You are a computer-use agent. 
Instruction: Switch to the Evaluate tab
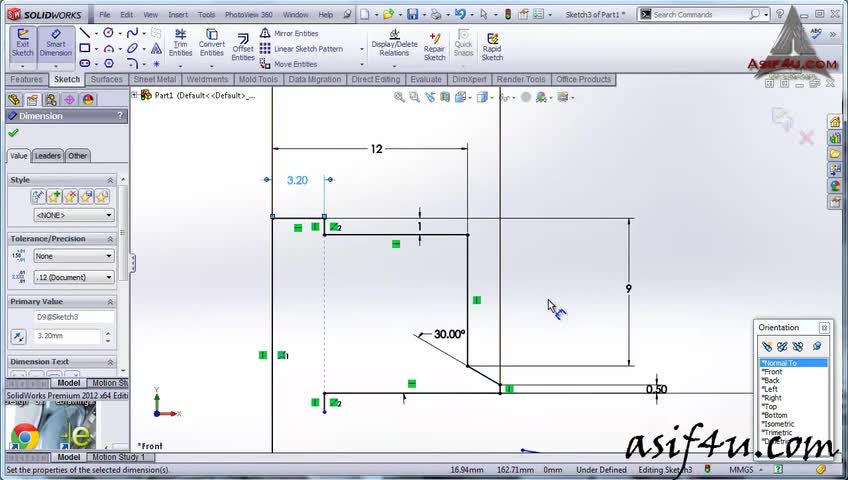(x=426, y=79)
